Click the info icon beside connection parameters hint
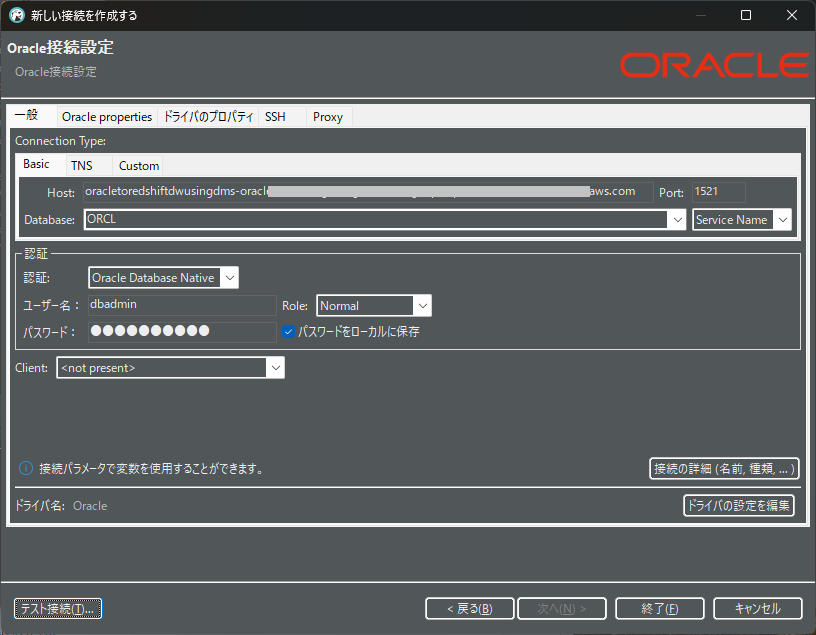 click(x=26, y=468)
